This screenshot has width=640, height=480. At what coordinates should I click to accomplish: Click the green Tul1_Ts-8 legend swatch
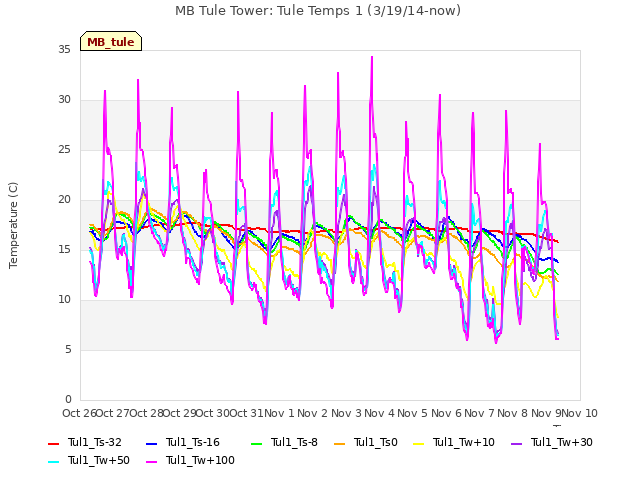pyautogui.click(x=256, y=443)
